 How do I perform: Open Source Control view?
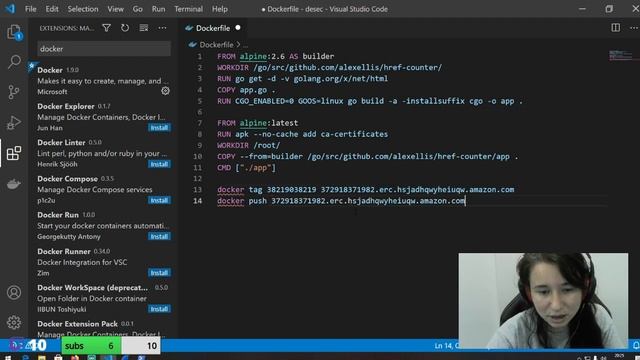point(14,92)
